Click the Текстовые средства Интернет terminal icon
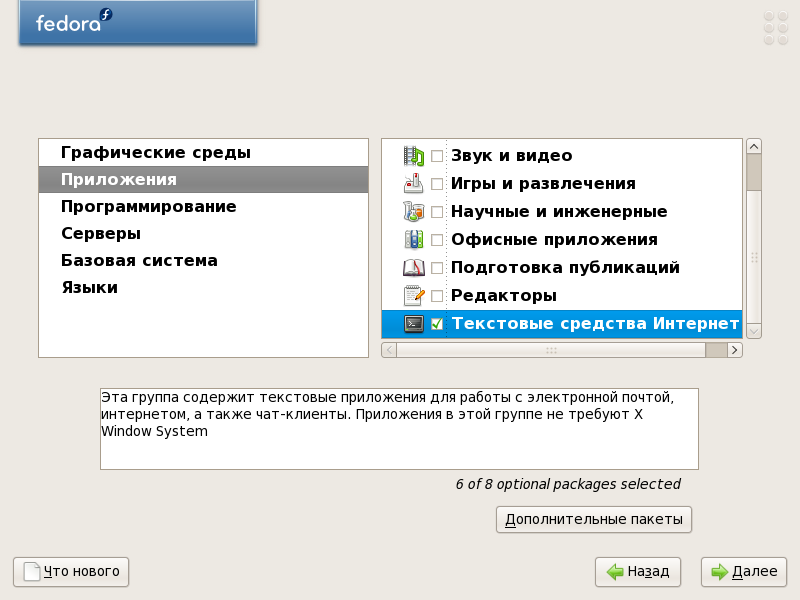 click(x=414, y=323)
